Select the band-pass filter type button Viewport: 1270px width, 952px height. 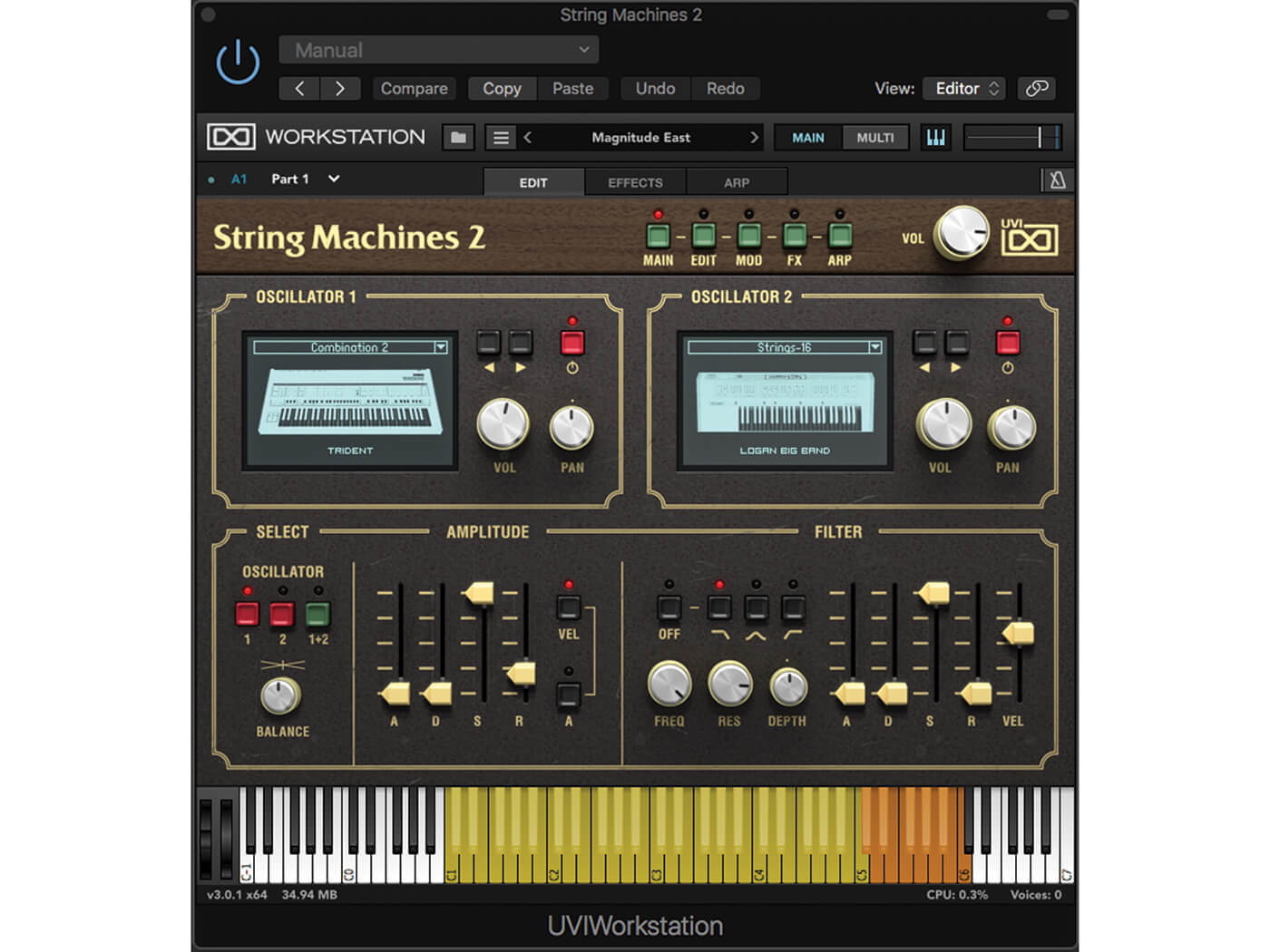756,607
